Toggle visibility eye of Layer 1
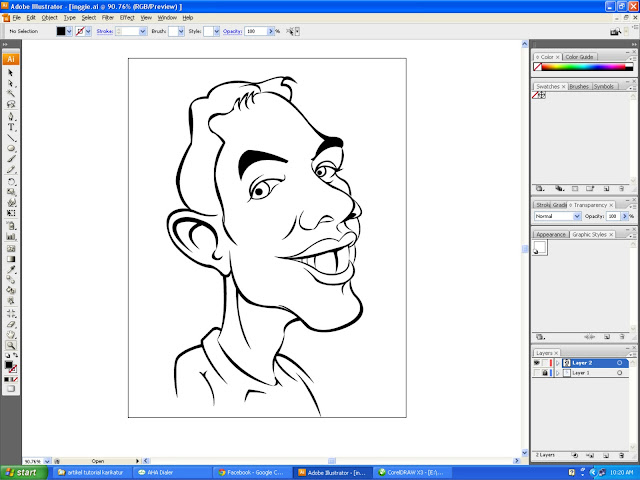 [x=537, y=373]
